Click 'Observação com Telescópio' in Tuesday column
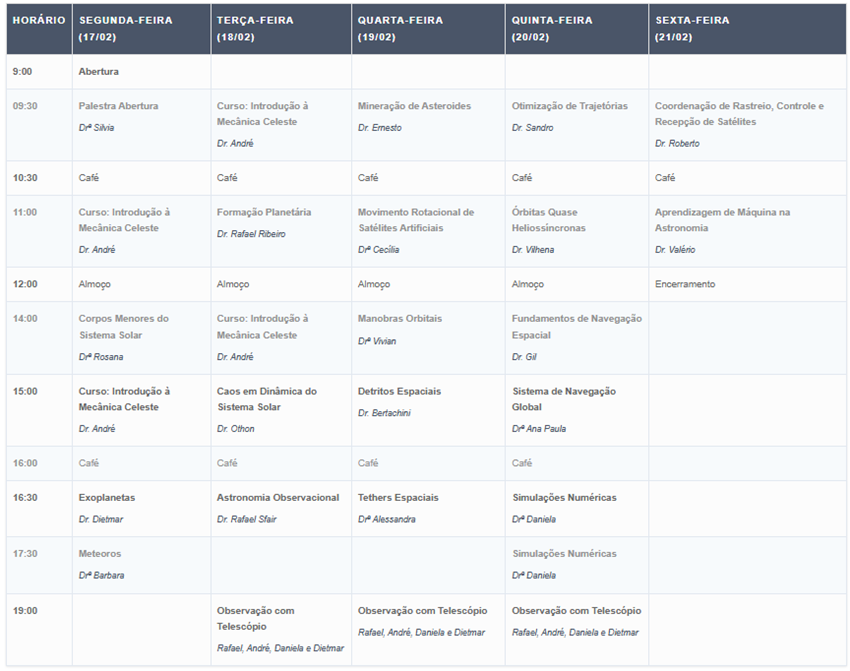 [255, 618]
